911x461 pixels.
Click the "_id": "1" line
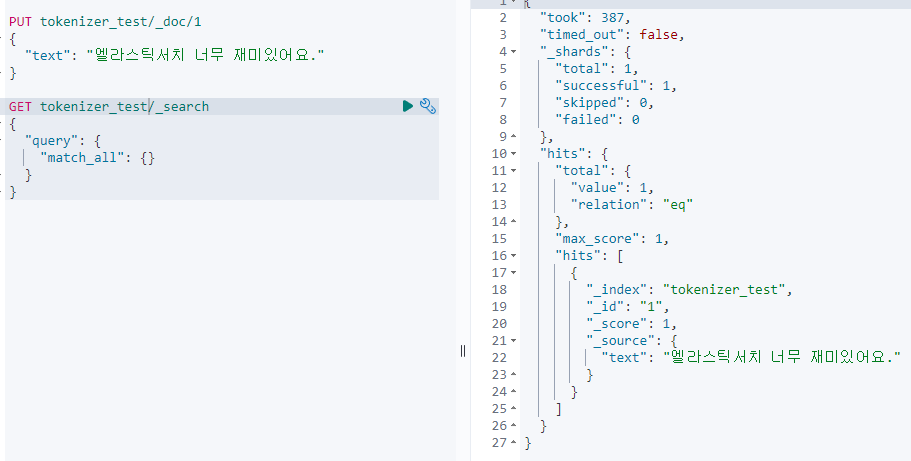point(627,306)
